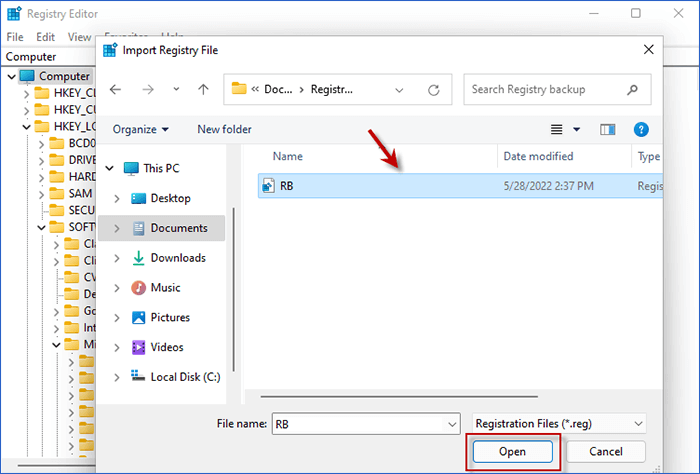This screenshot has width=700, height=474.
Task: Expand the HARD key
Action: [41, 177]
